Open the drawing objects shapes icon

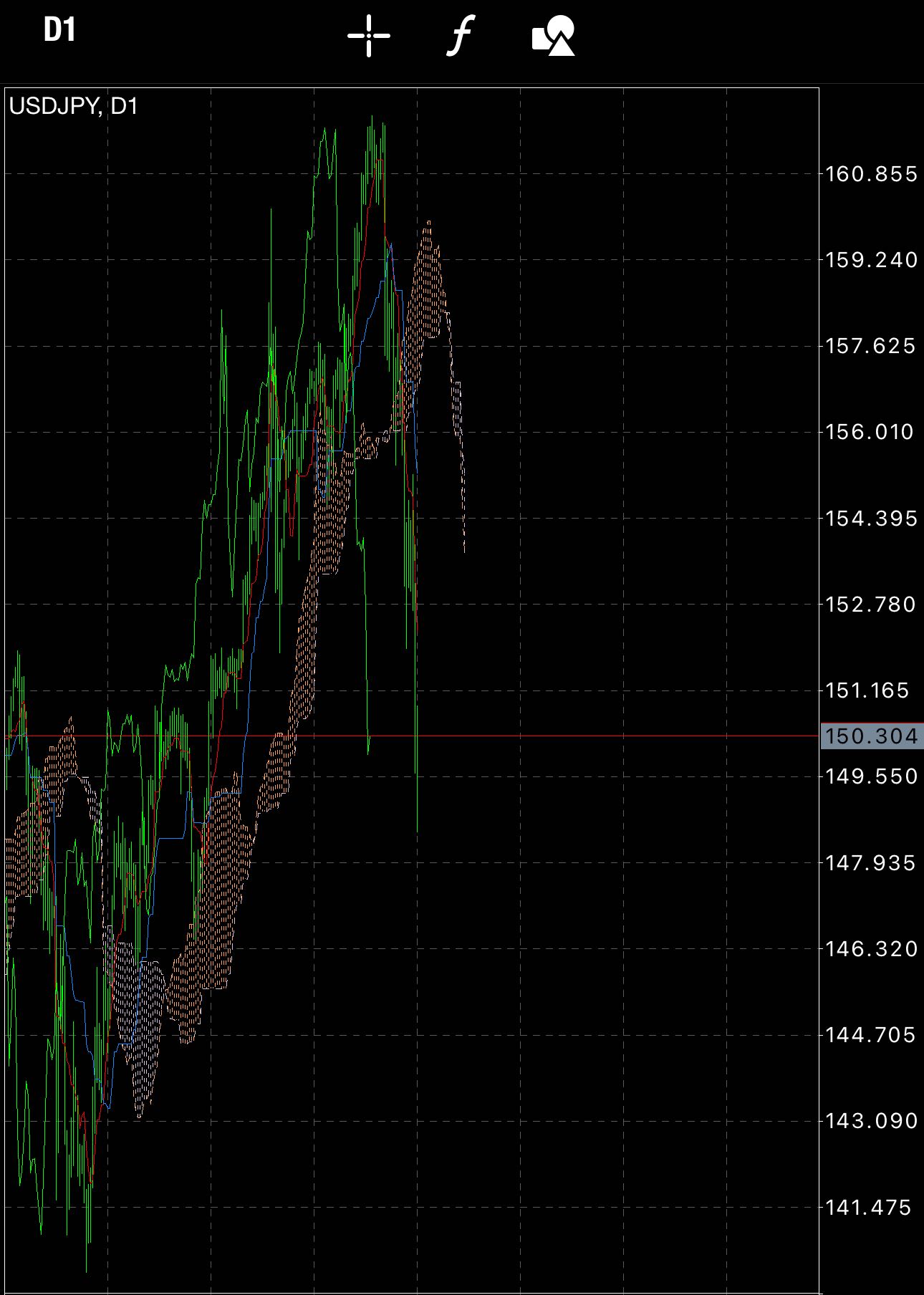pos(554,36)
